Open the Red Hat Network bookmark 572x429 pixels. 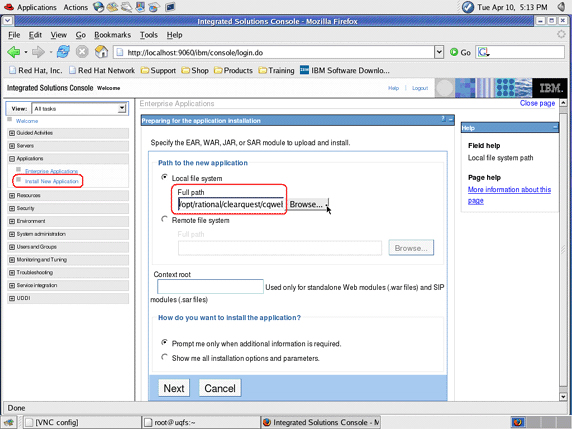point(102,70)
